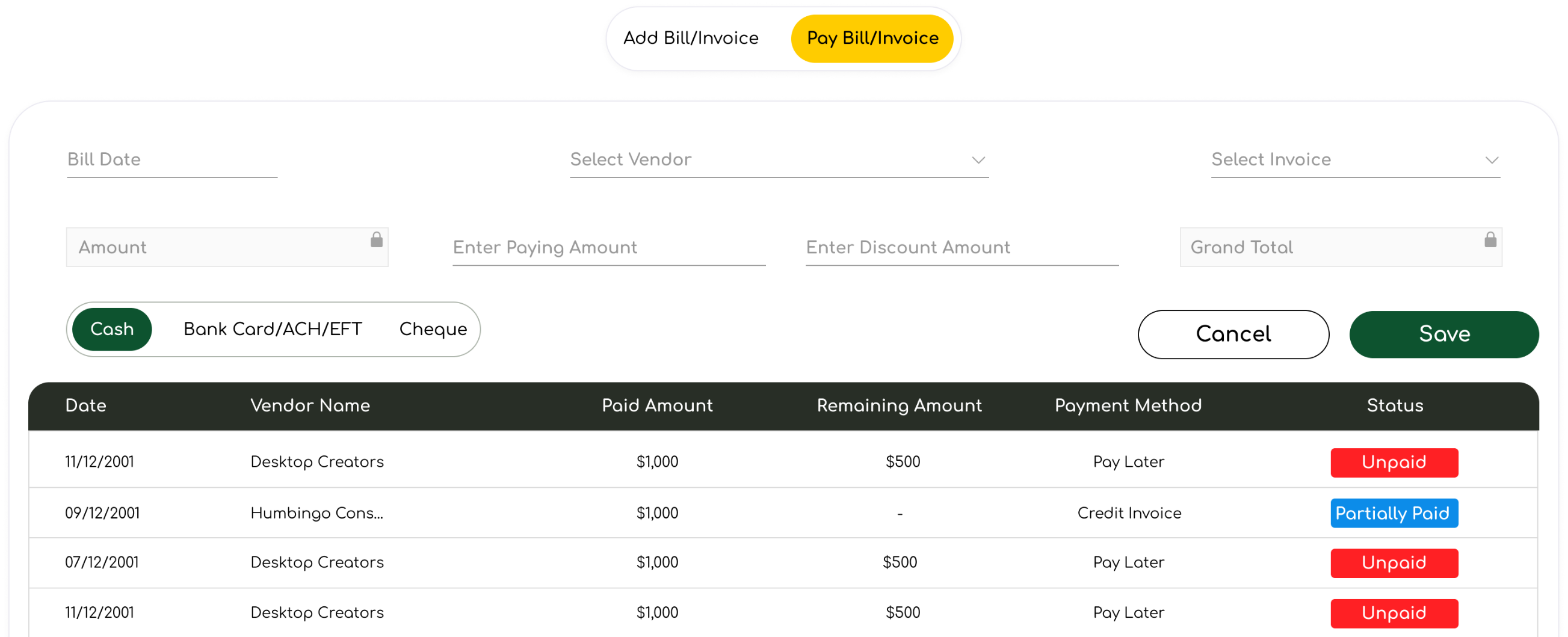Click the Credit Invoice payment method cell
Screen dimensions: 1568x637
coord(1129,514)
